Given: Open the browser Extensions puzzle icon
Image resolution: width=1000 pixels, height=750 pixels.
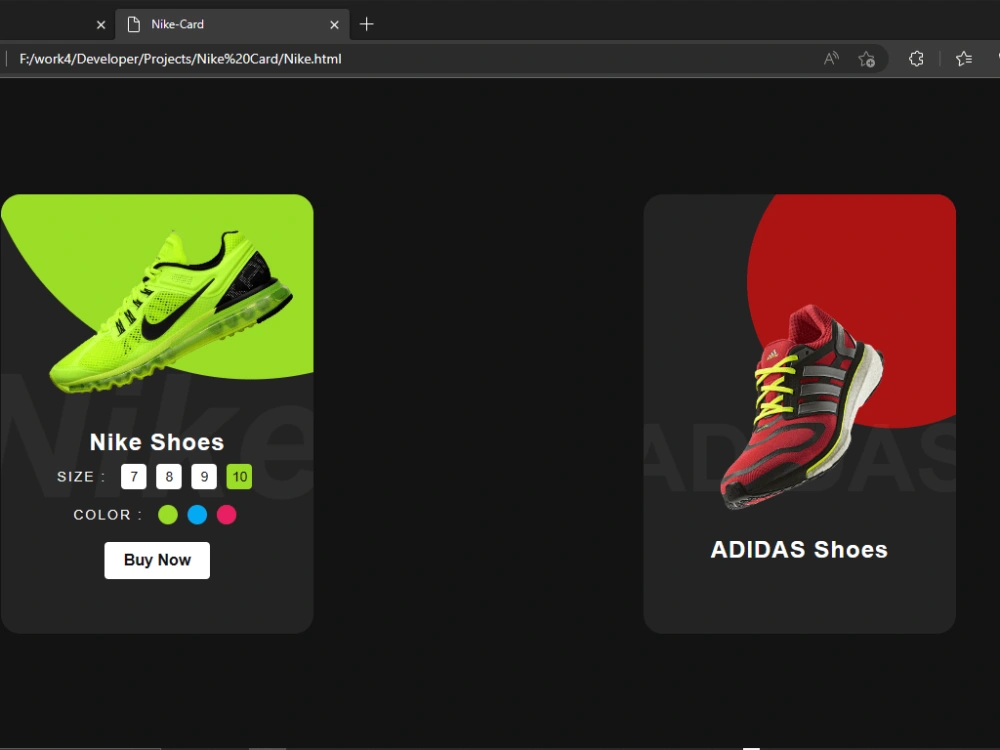Looking at the screenshot, I should pyautogui.click(x=915, y=58).
